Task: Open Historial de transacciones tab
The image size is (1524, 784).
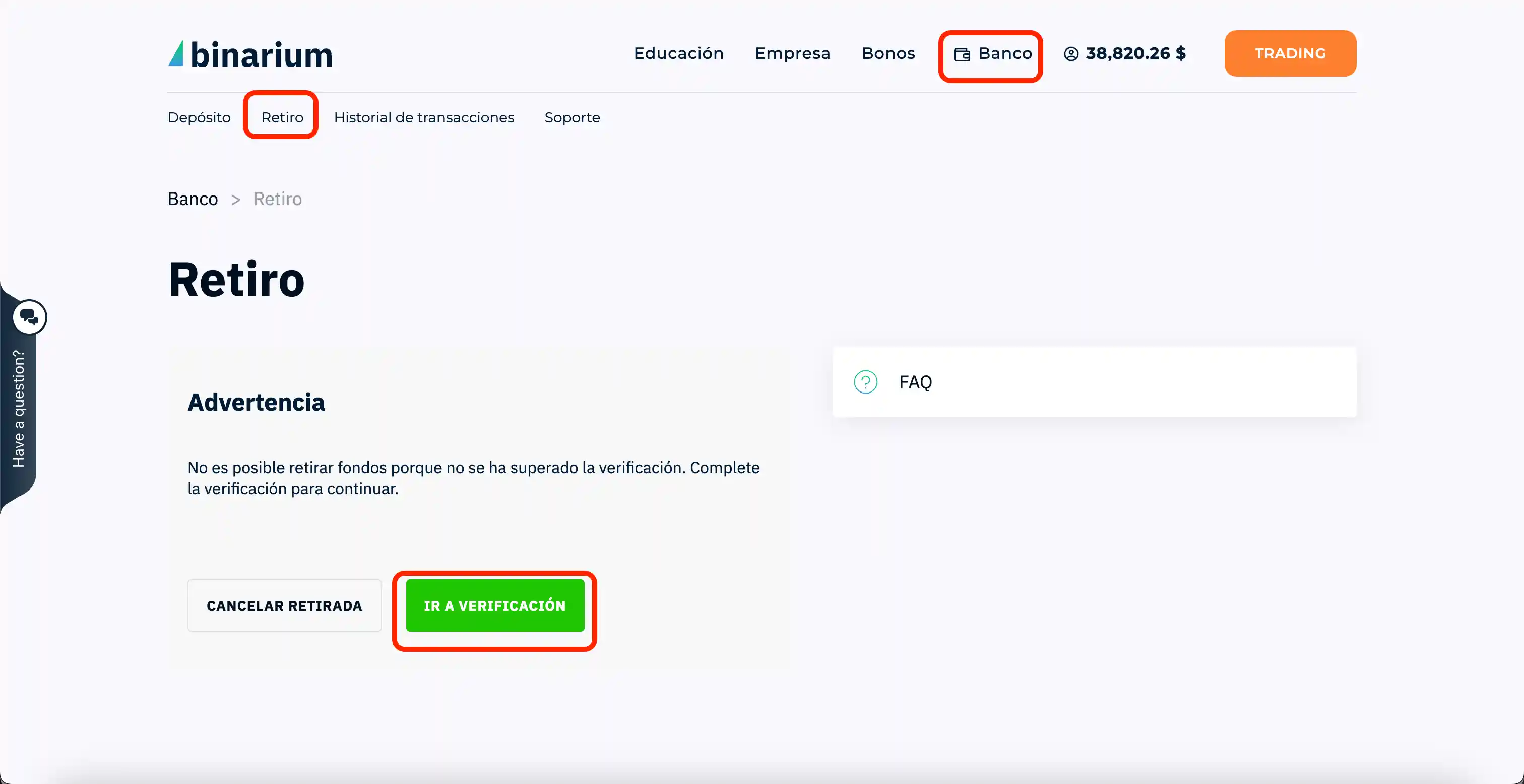Action: pyautogui.click(x=424, y=117)
